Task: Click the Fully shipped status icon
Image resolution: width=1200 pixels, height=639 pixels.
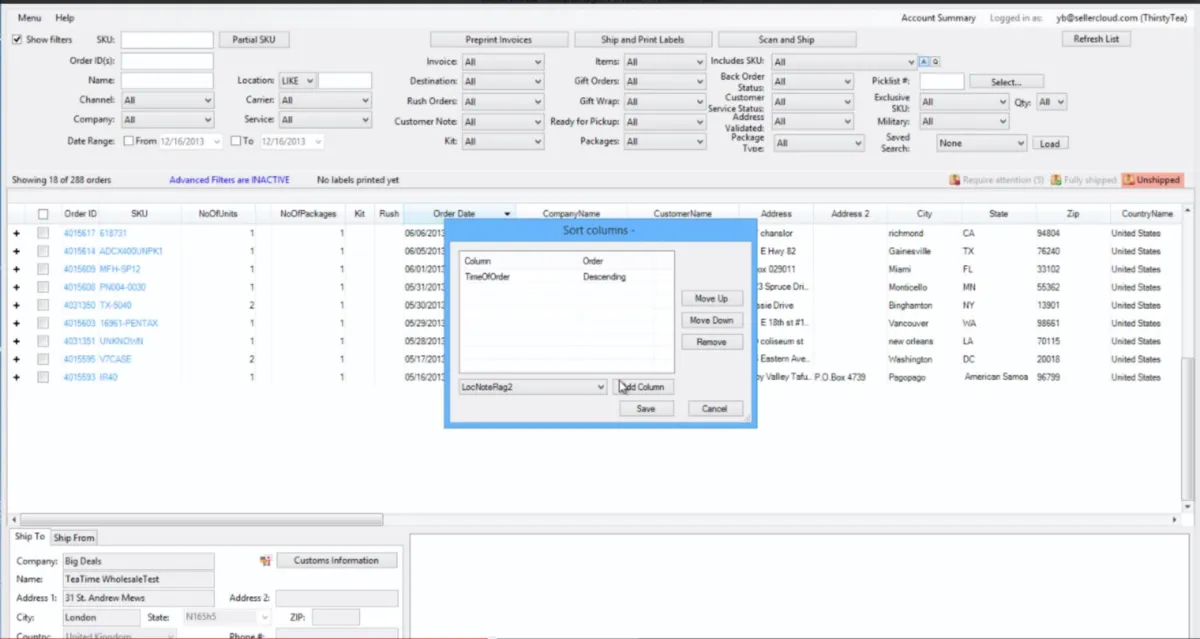Action: [x=1056, y=180]
